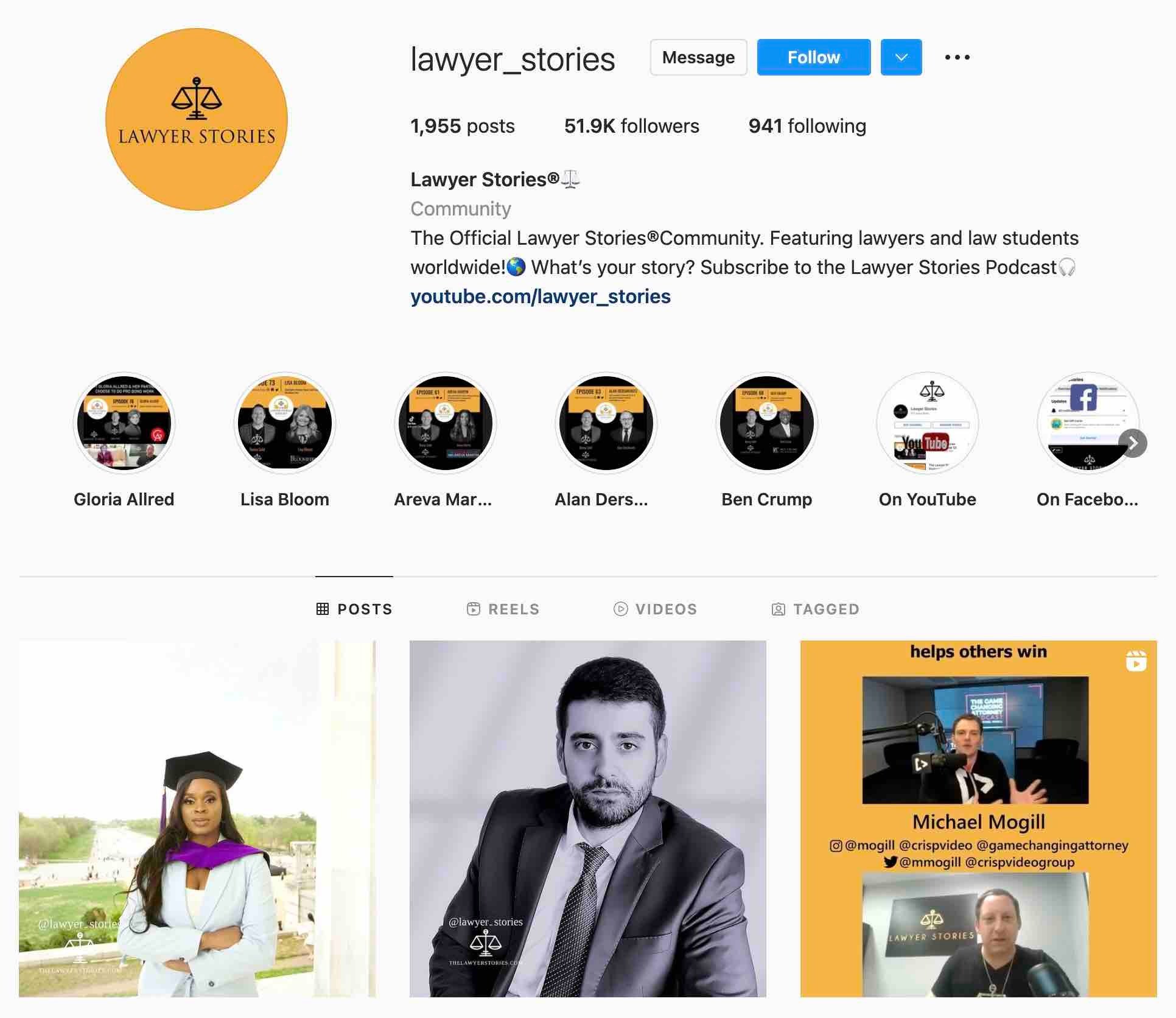1176x1018 pixels.
Task: Open the Alan Dershowitz highlight
Action: pyautogui.click(x=606, y=423)
